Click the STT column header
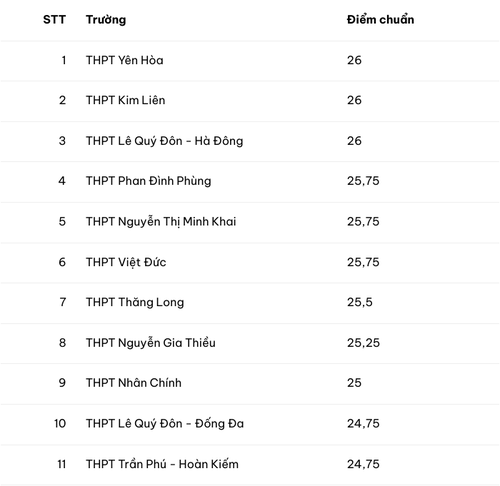 click(x=54, y=20)
